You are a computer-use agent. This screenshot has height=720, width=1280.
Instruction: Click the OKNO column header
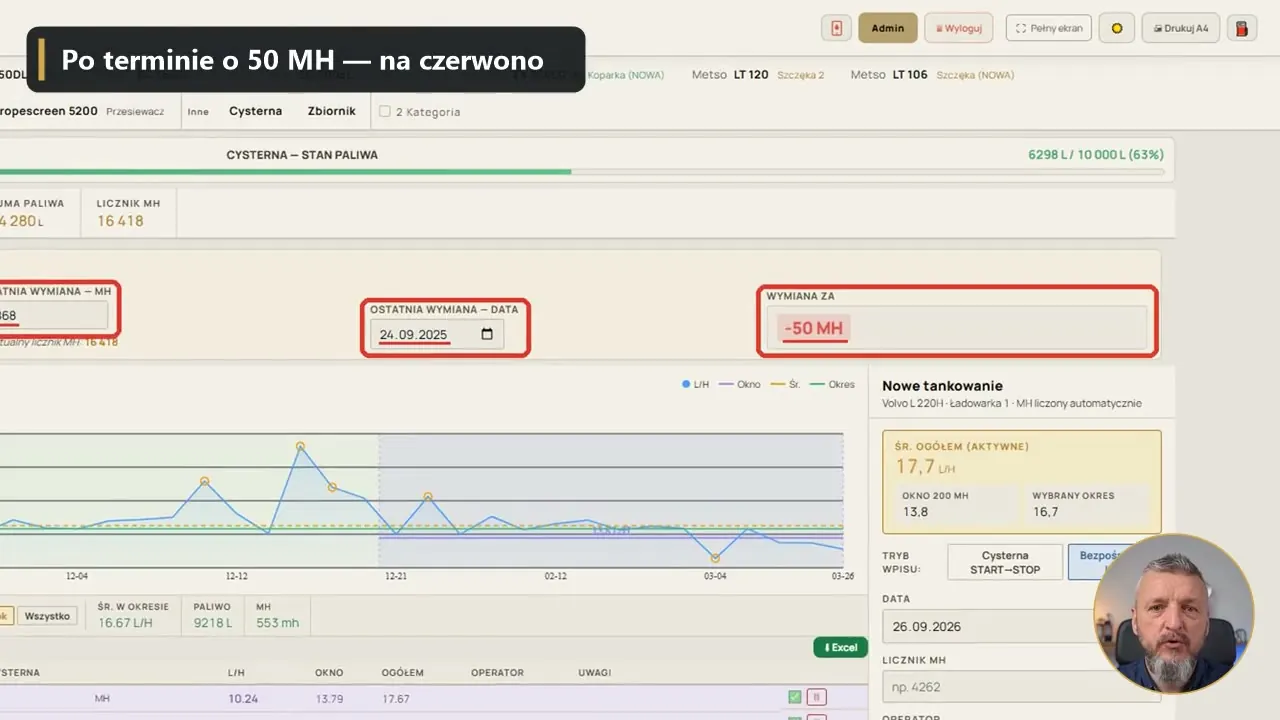(x=329, y=673)
